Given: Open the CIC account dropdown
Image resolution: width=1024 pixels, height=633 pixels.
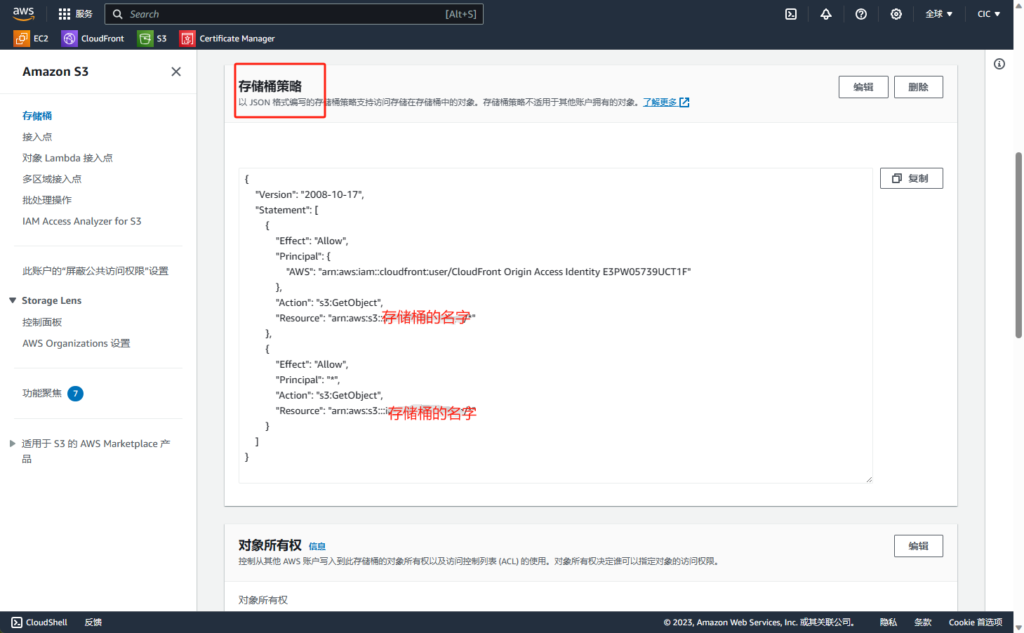Looking at the screenshot, I should tap(989, 14).
